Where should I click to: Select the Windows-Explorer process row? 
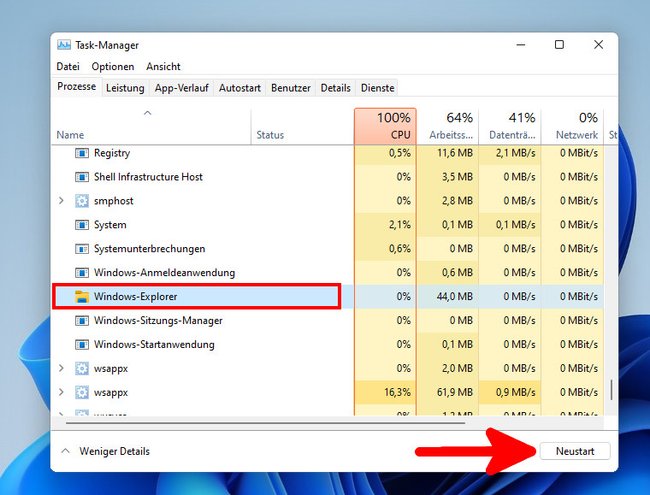[x=327, y=296]
